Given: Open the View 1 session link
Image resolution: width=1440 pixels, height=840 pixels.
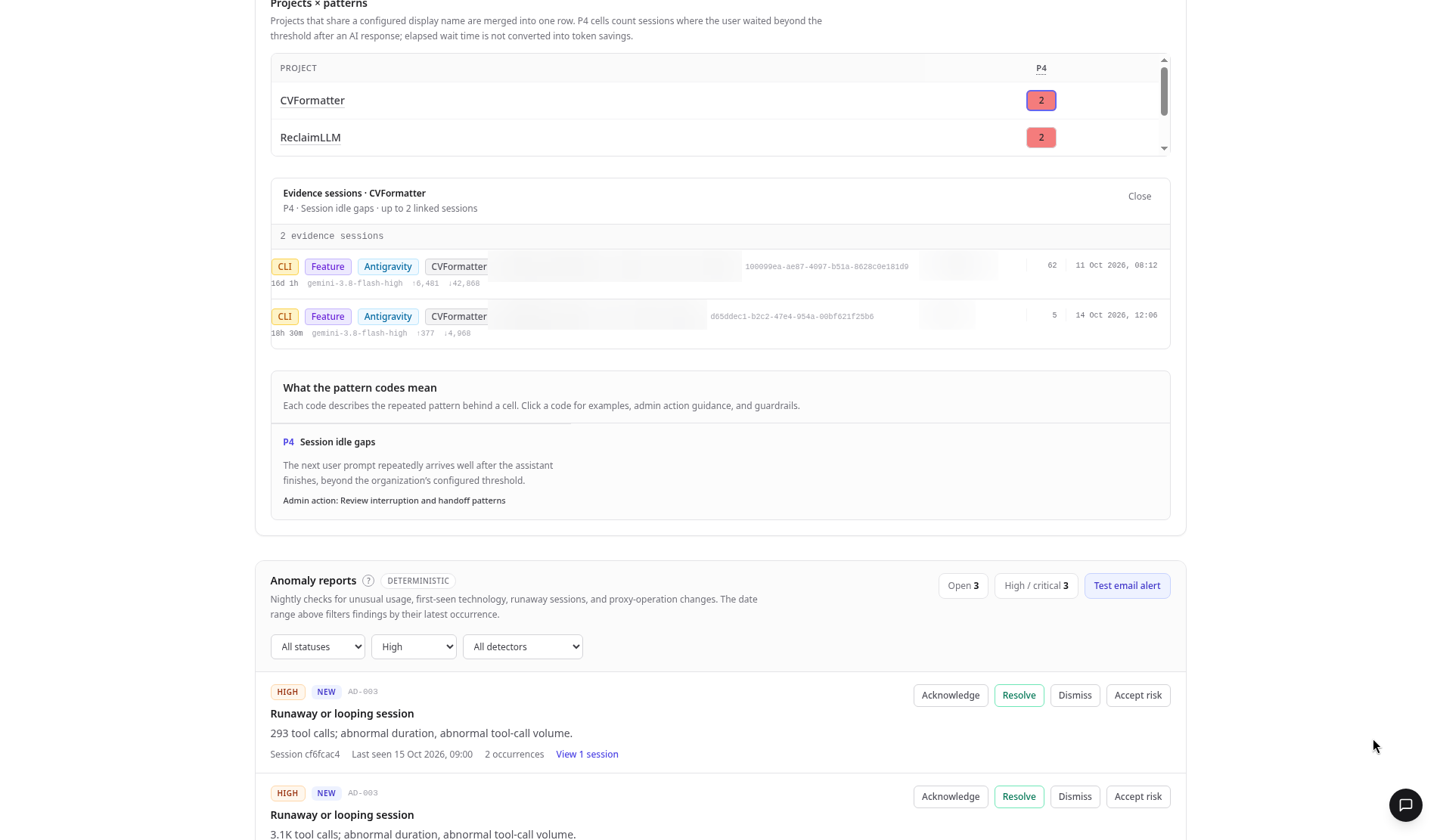Looking at the screenshot, I should pos(587,755).
